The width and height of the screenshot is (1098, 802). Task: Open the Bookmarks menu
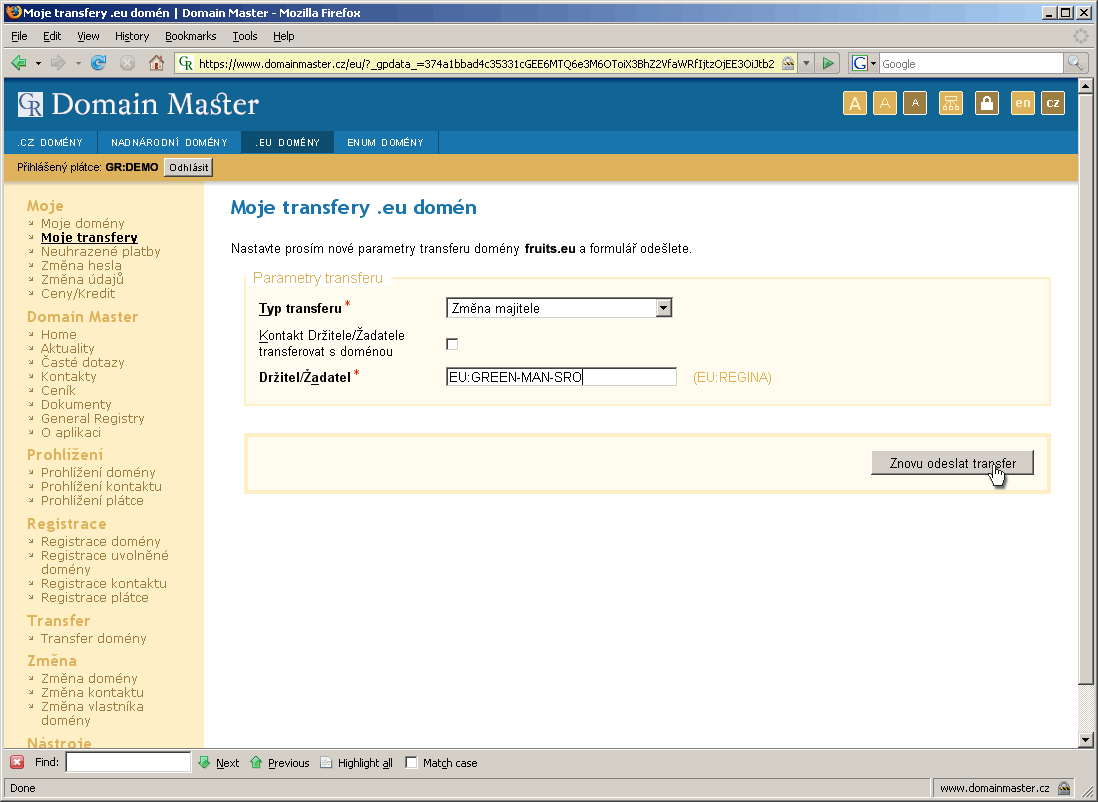tap(190, 36)
